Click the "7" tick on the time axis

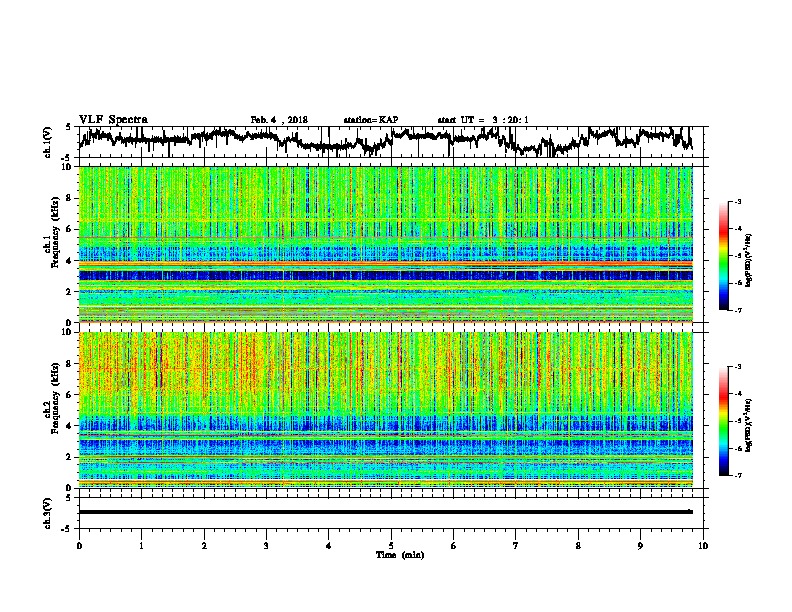[516, 545]
